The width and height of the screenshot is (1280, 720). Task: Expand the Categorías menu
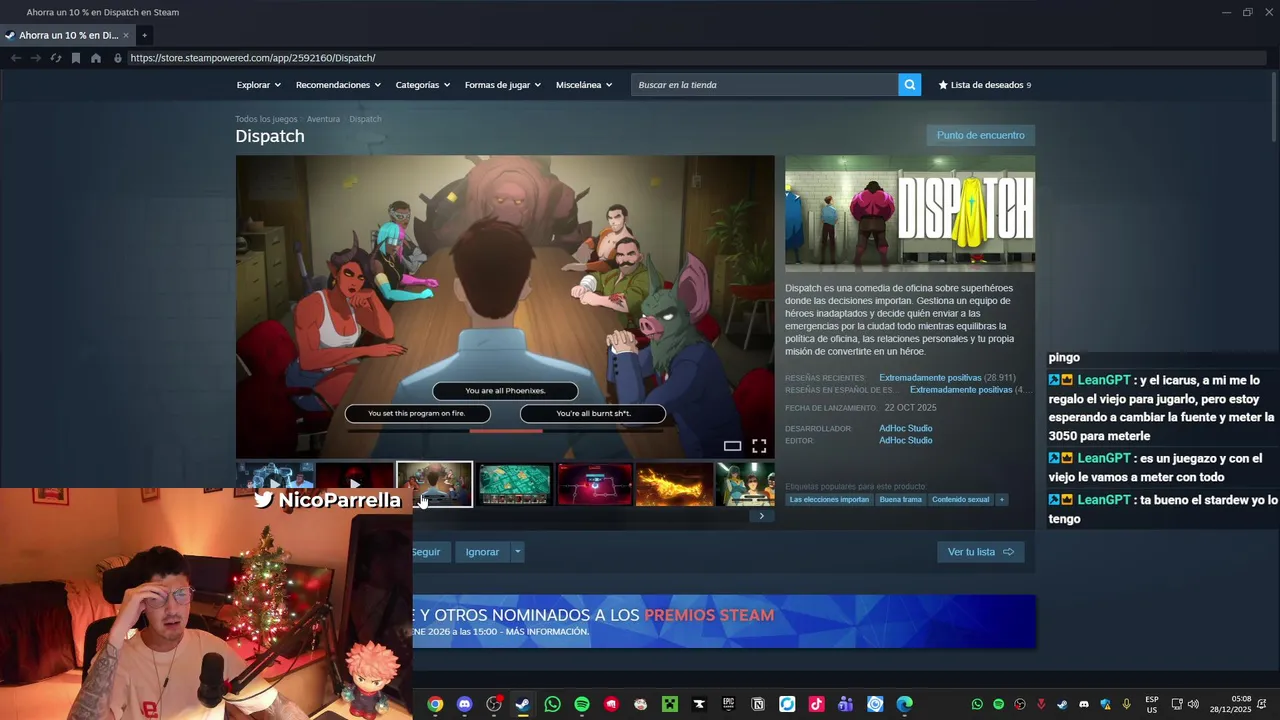[x=423, y=85]
